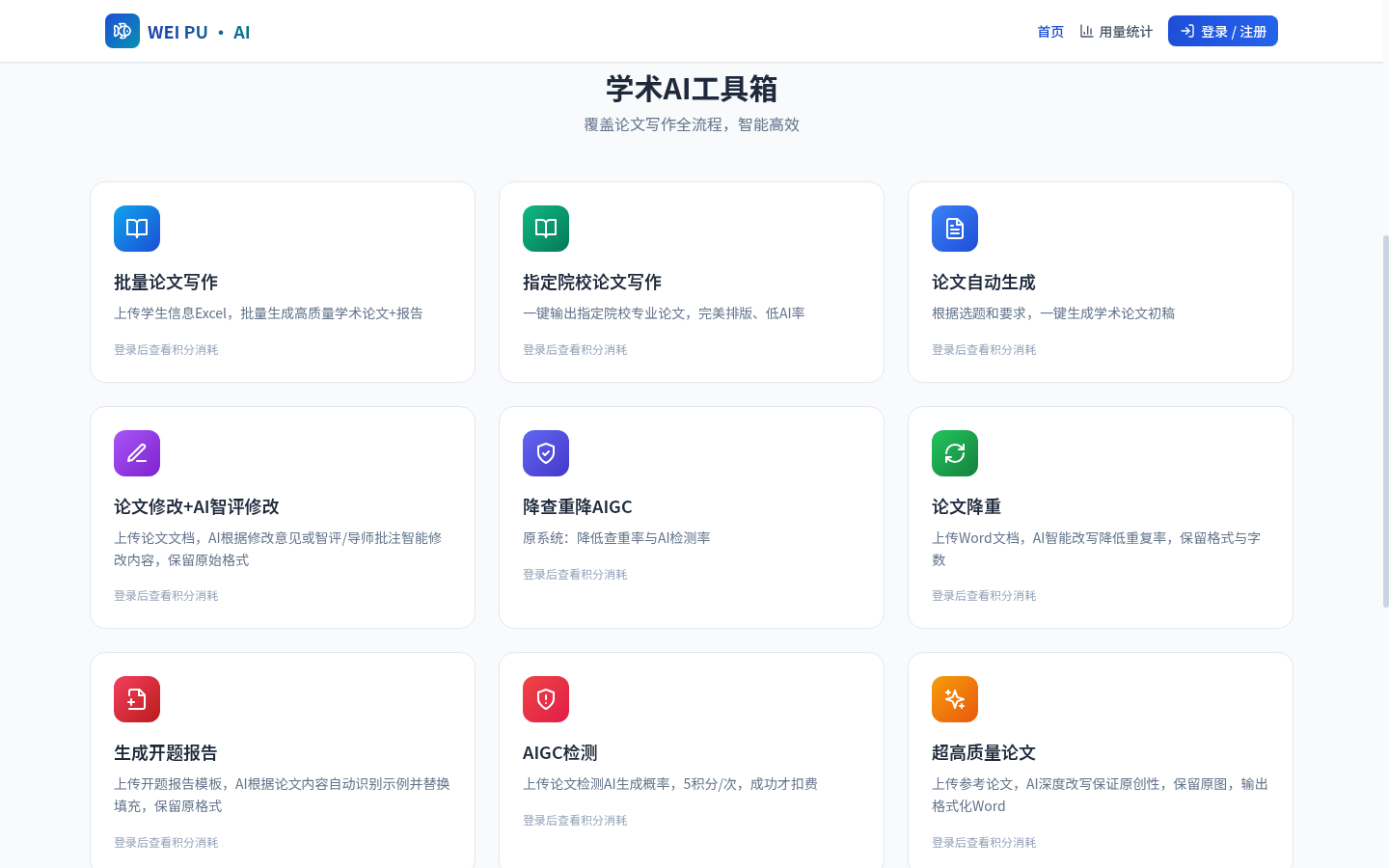Click description 原系统：降低查重率与AI检测率
Viewport: 1389px width, 868px height.
tap(616, 537)
